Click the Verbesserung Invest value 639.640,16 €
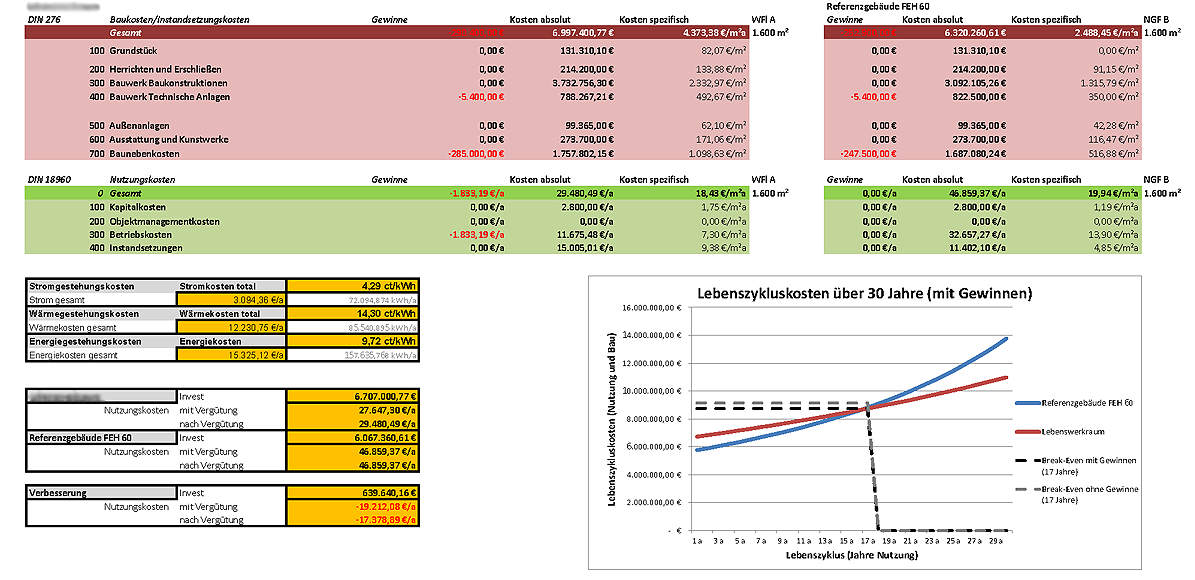The height and width of the screenshot is (580, 1195). 353,493
